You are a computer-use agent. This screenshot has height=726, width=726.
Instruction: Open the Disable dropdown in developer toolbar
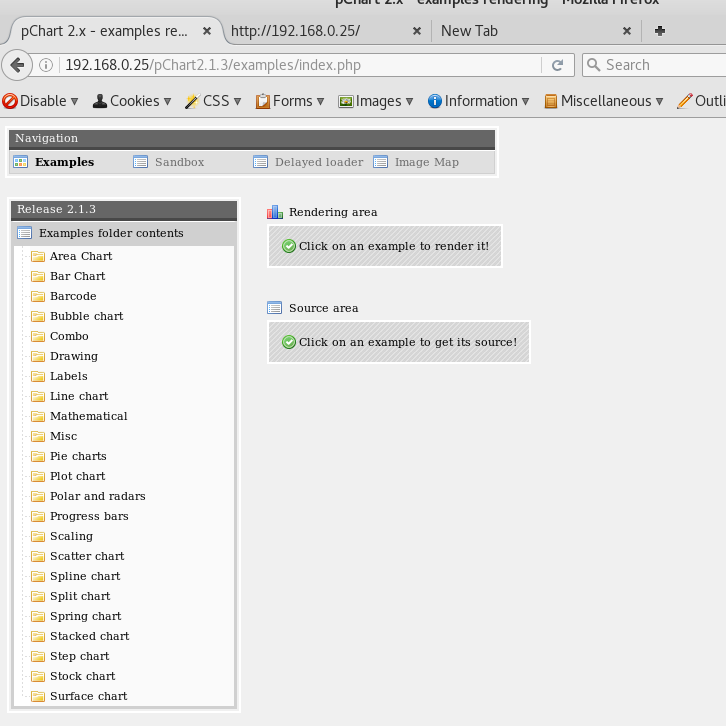40,101
